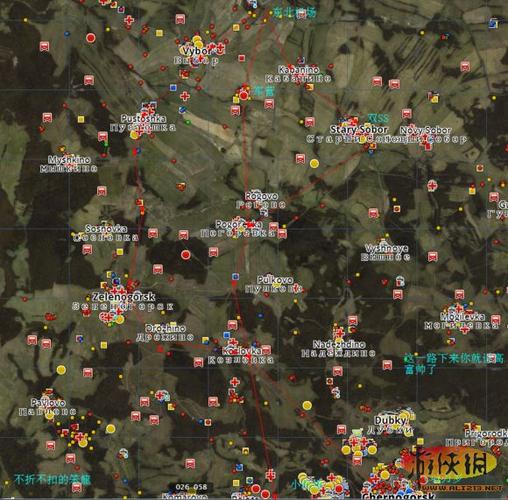
Task: Select the vehicle icon at the top, north of Vybor
Action: click(180, 19)
